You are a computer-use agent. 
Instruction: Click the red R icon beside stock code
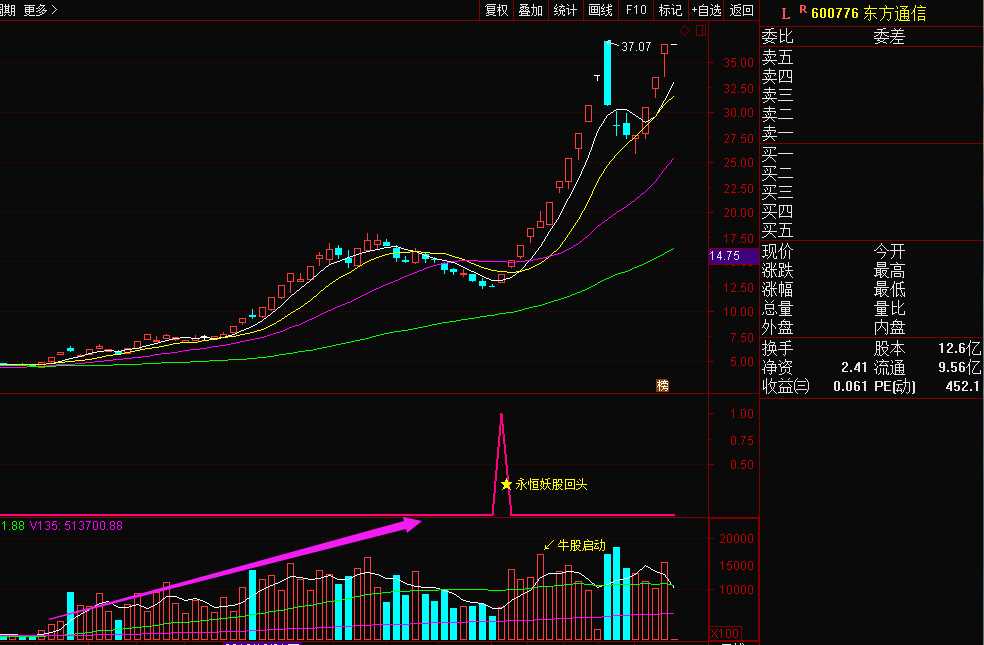pyautogui.click(x=803, y=10)
